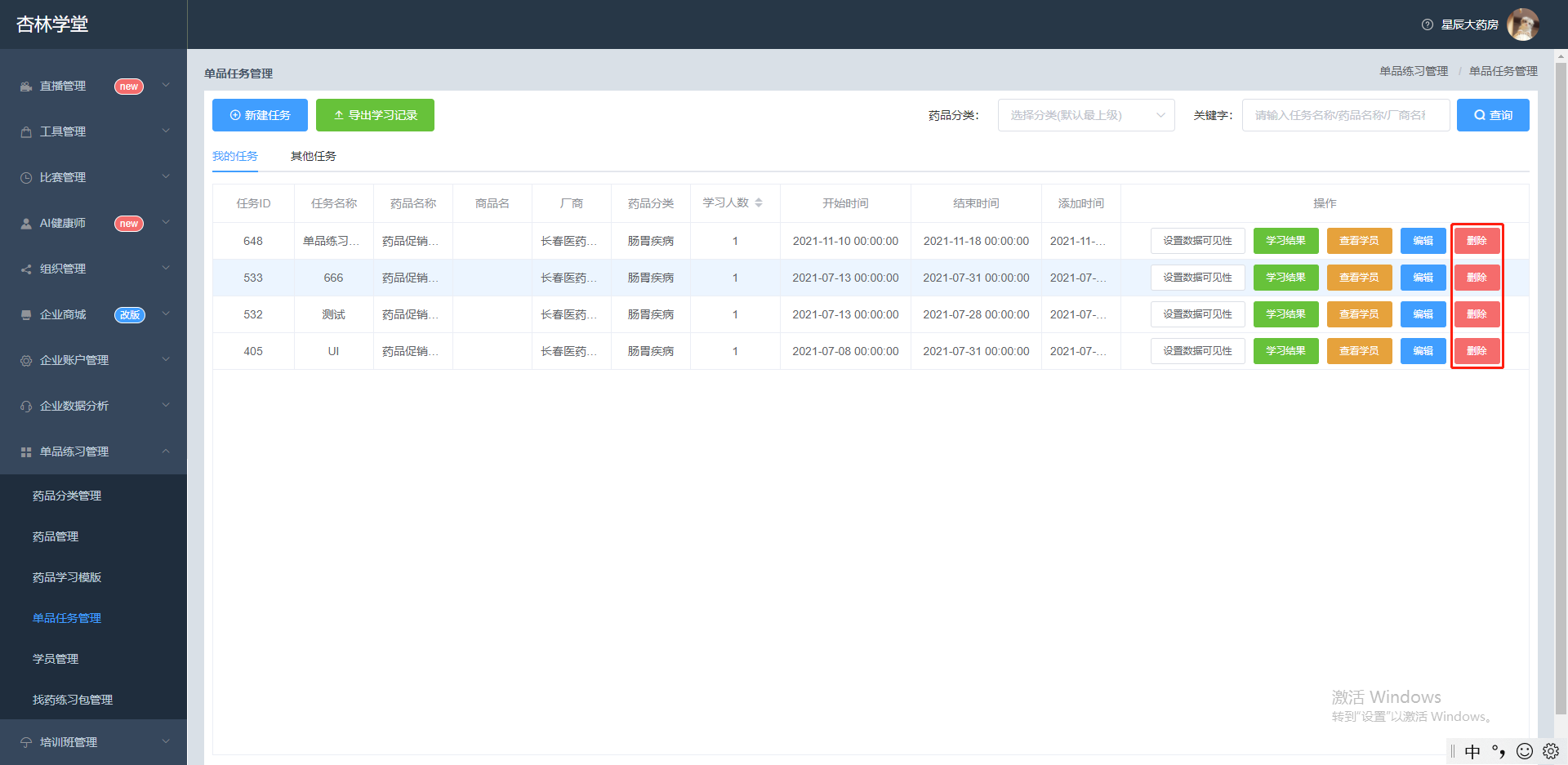
Task: Open 学员管理 submenu item
Action: pos(56,659)
